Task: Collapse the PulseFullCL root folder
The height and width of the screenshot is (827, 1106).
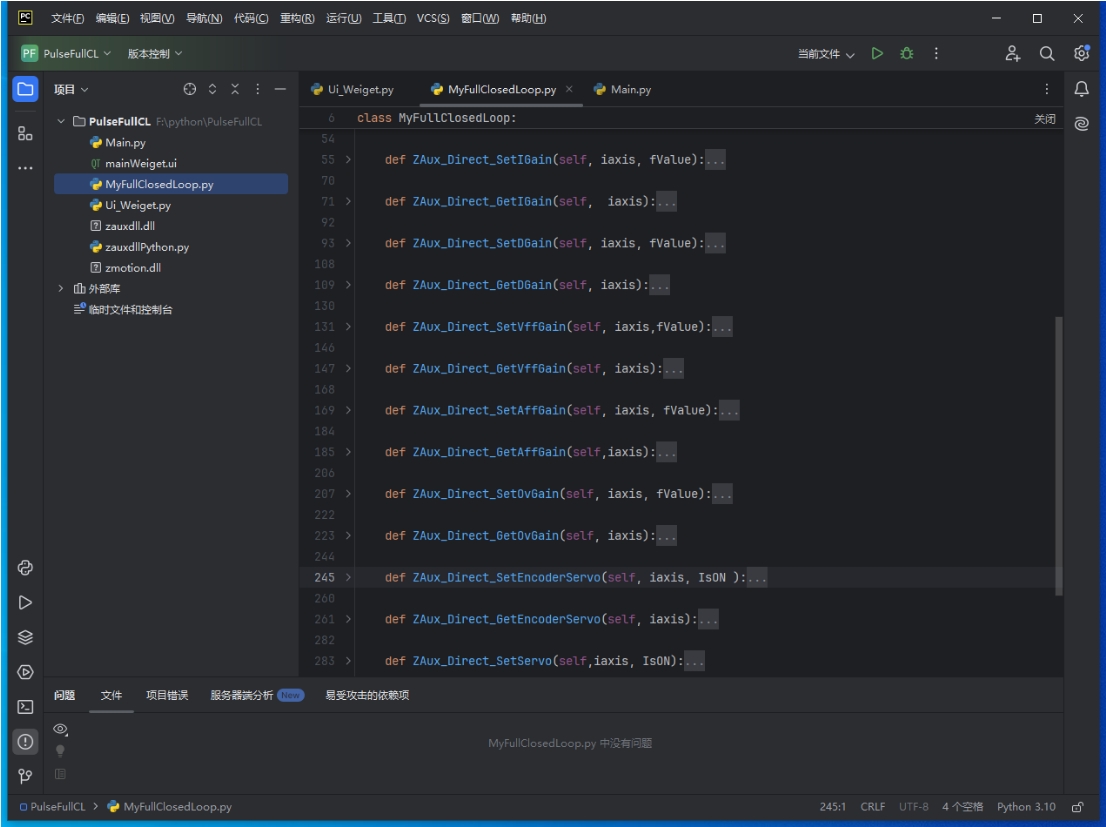Action: pos(61,121)
